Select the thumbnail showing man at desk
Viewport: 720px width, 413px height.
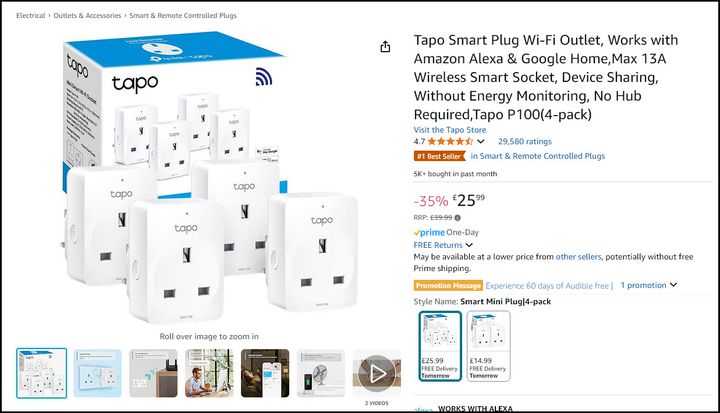pyautogui.click(x=209, y=373)
